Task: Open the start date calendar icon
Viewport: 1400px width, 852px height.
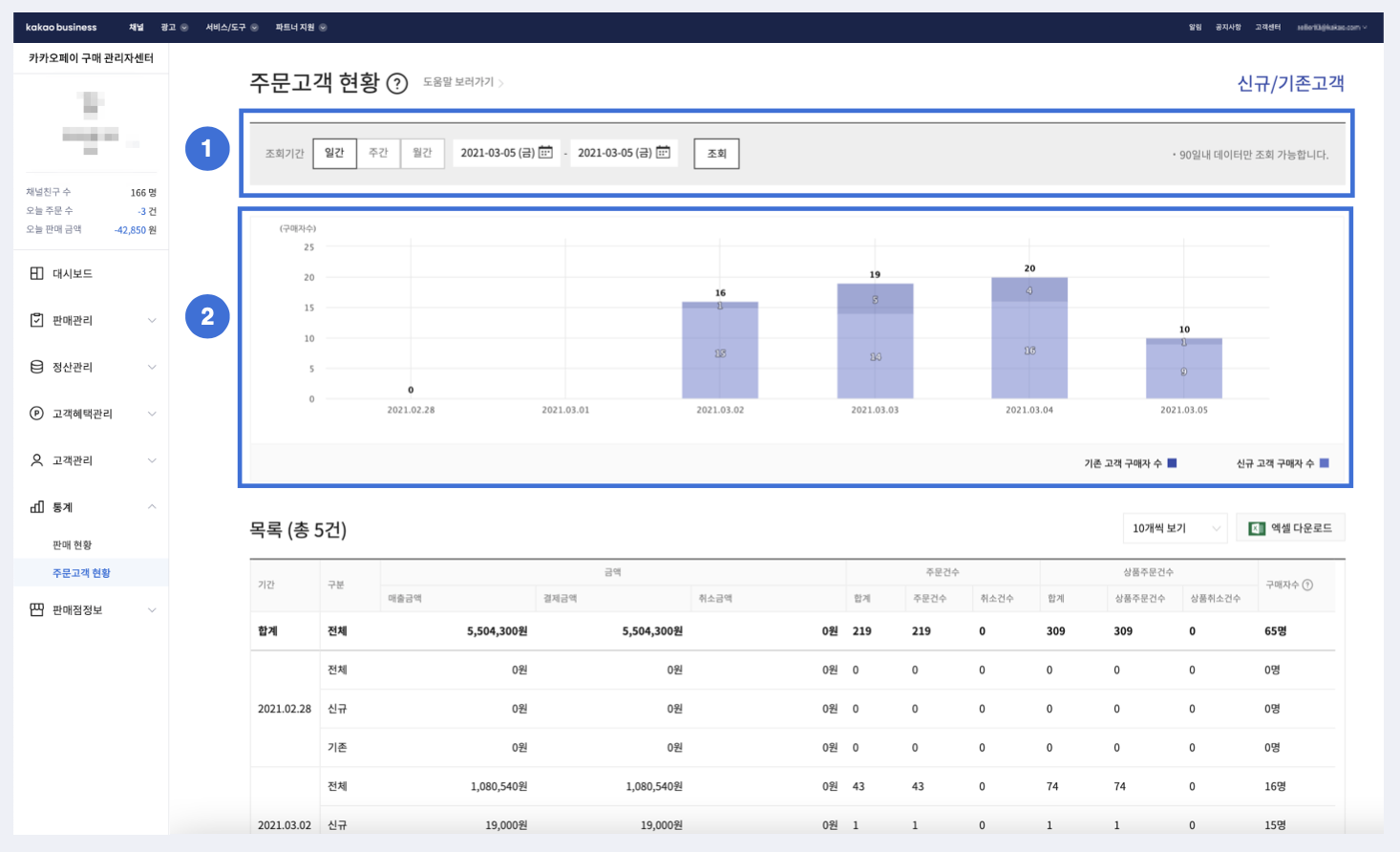Action: 545,152
